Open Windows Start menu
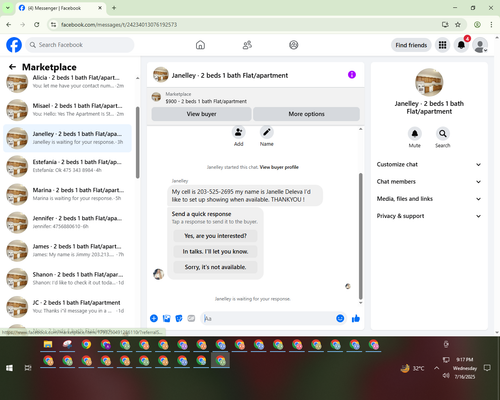500x400 pixels. pos(9,368)
